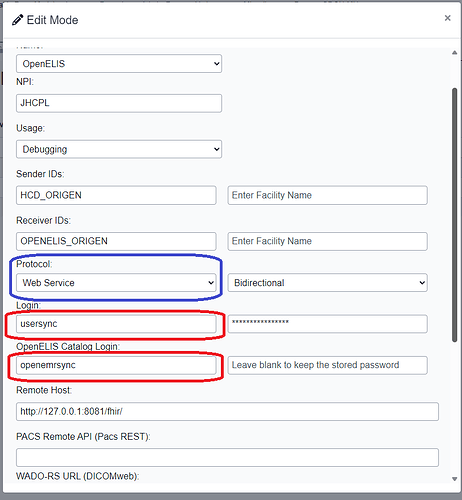Open the Bidirectional direction dropdown
The width and height of the screenshot is (462, 500).
327,283
